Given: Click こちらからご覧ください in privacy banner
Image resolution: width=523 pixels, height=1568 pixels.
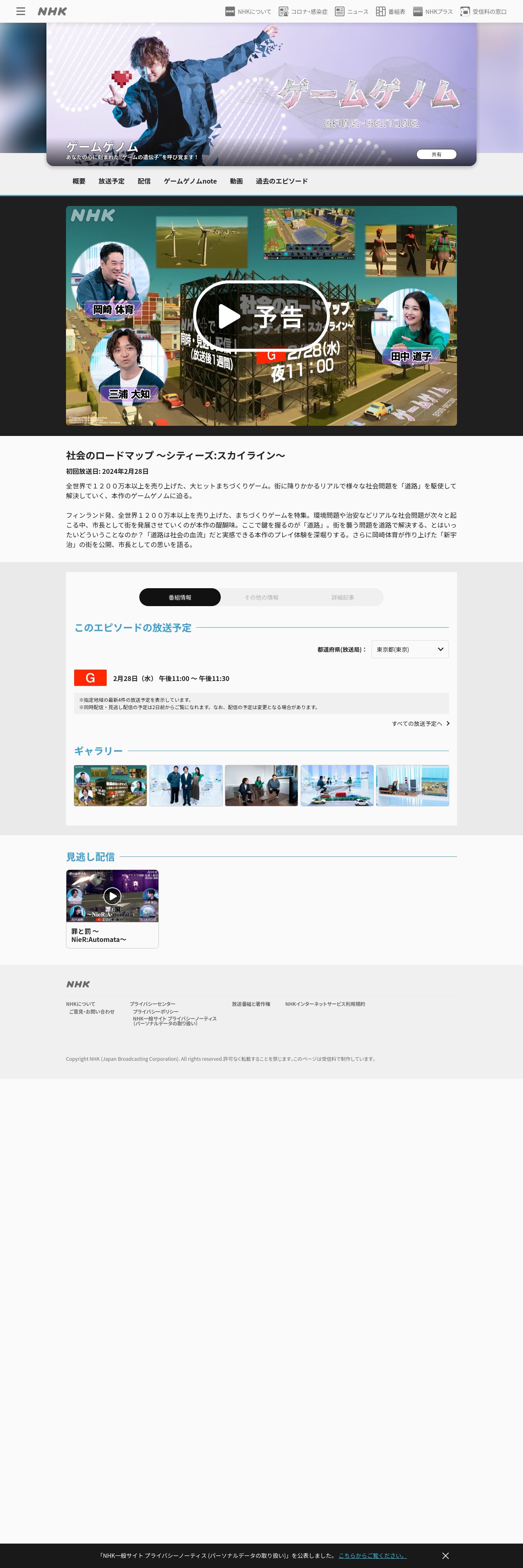Looking at the screenshot, I should pos(372,1555).
